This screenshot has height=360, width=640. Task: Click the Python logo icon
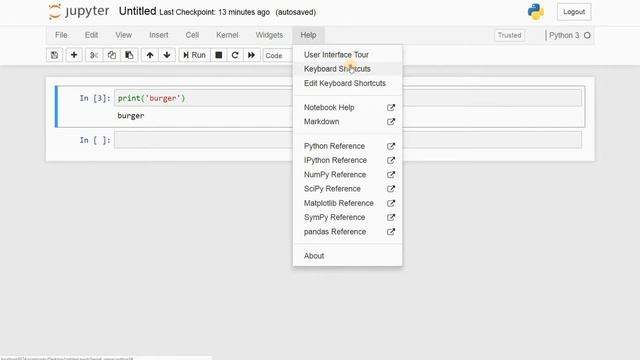[536, 11]
